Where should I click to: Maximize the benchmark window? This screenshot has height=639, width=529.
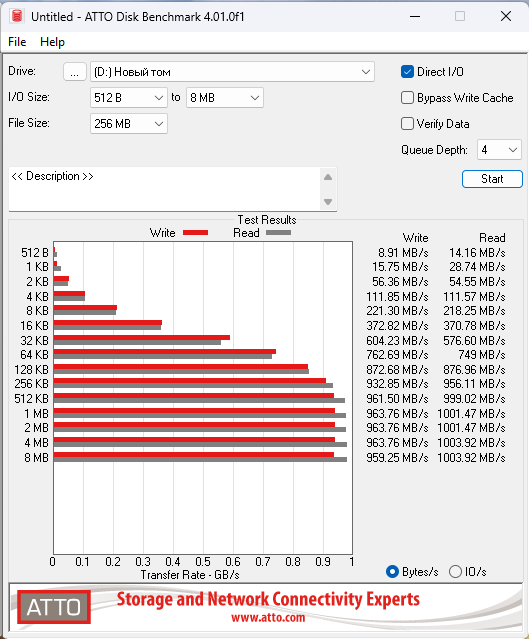click(460, 16)
